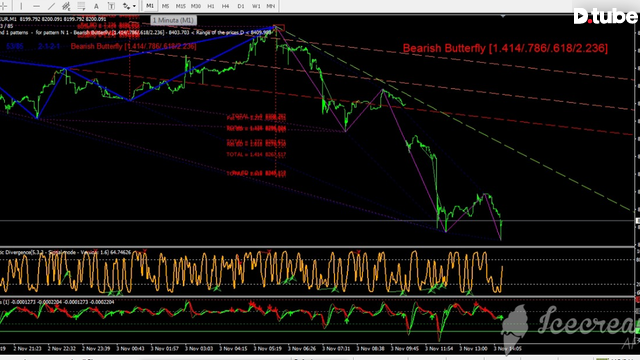Image resolution: width=640 pixels, height=360 pixels.
Task: Select the text tool (letter A)
Action: click(x=96, y=6)
